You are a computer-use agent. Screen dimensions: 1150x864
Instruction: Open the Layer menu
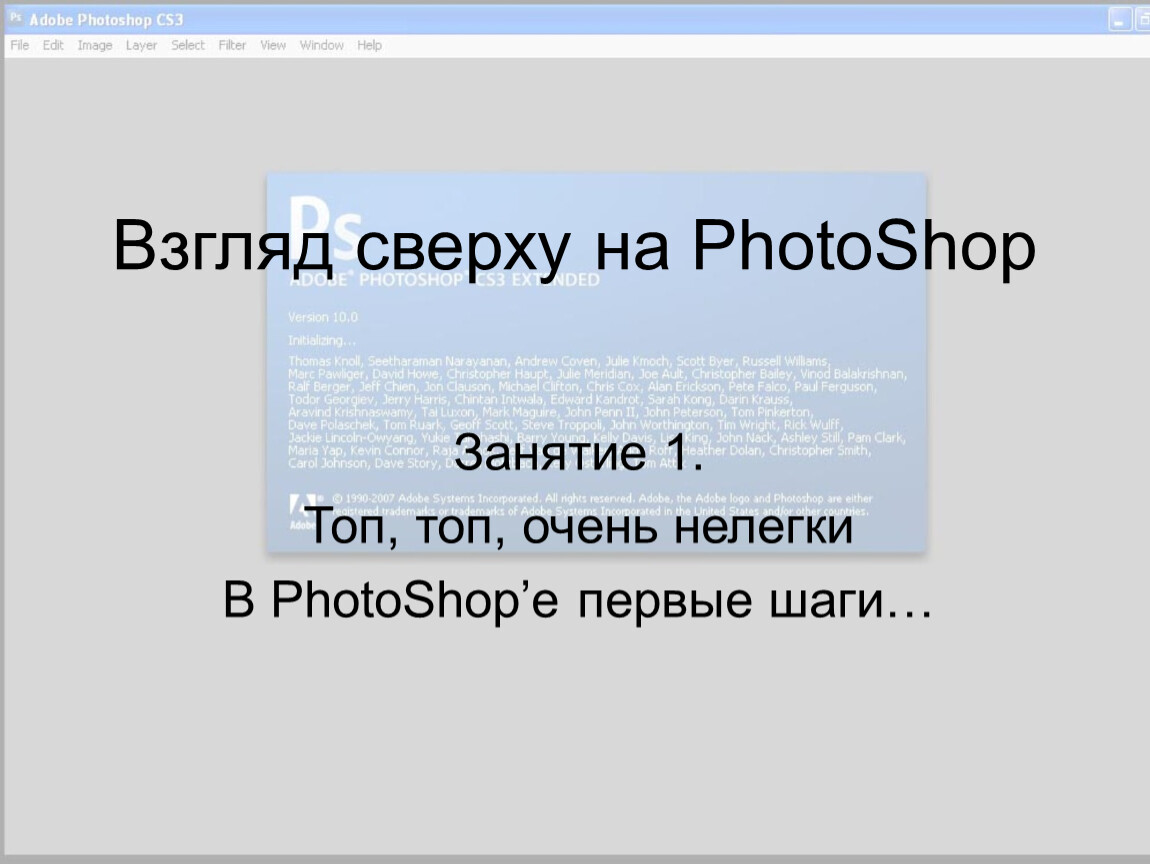tap(141, 45)
